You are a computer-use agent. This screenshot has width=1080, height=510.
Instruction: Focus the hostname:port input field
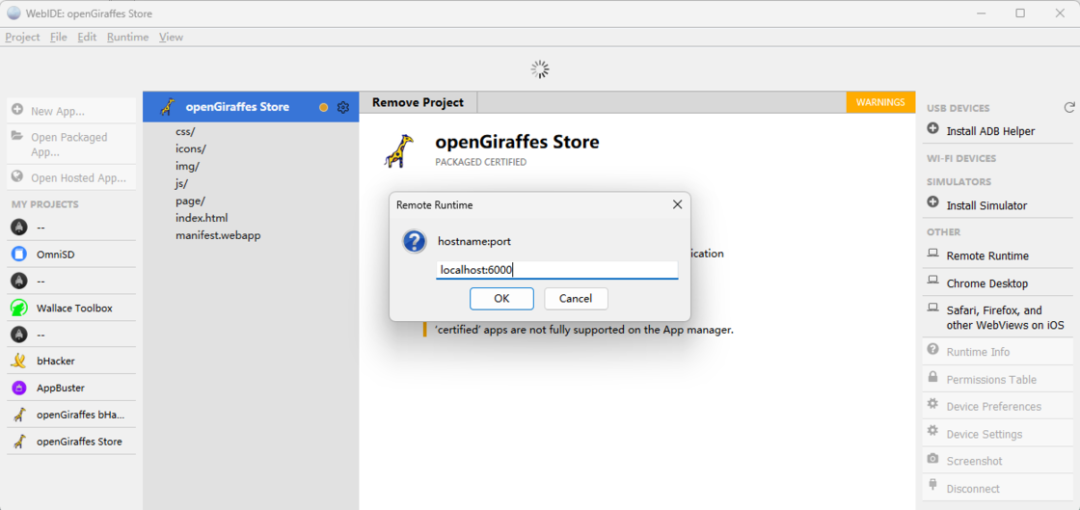[557, 270]
